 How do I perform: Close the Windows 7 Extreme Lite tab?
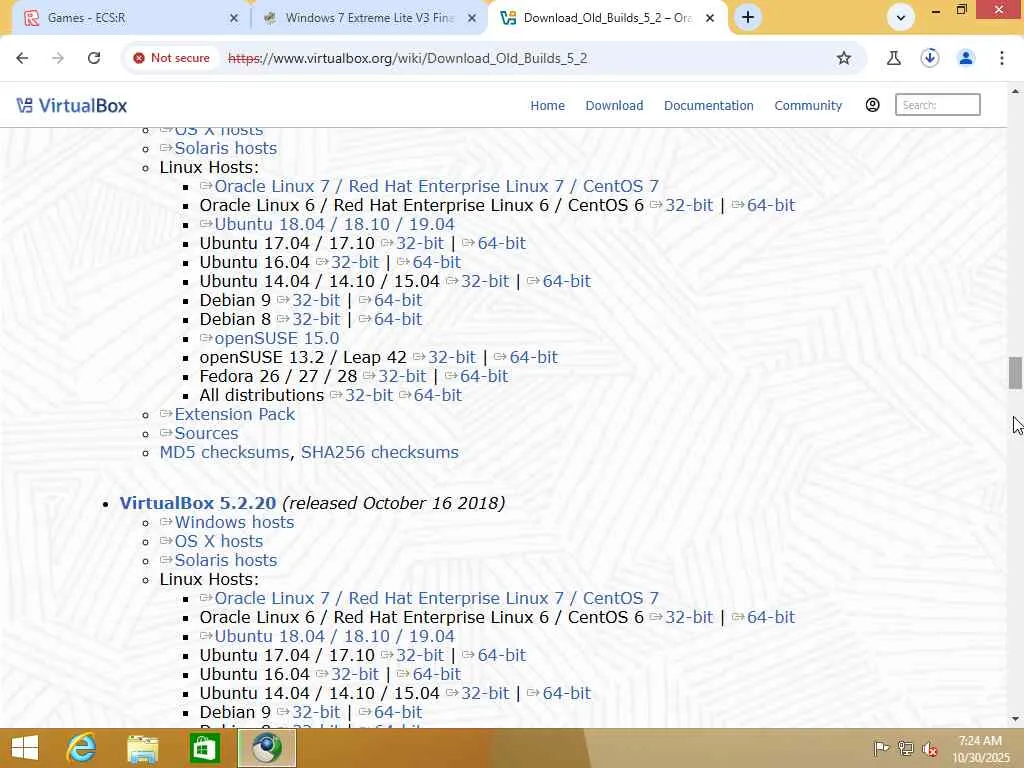coord(472,18)
